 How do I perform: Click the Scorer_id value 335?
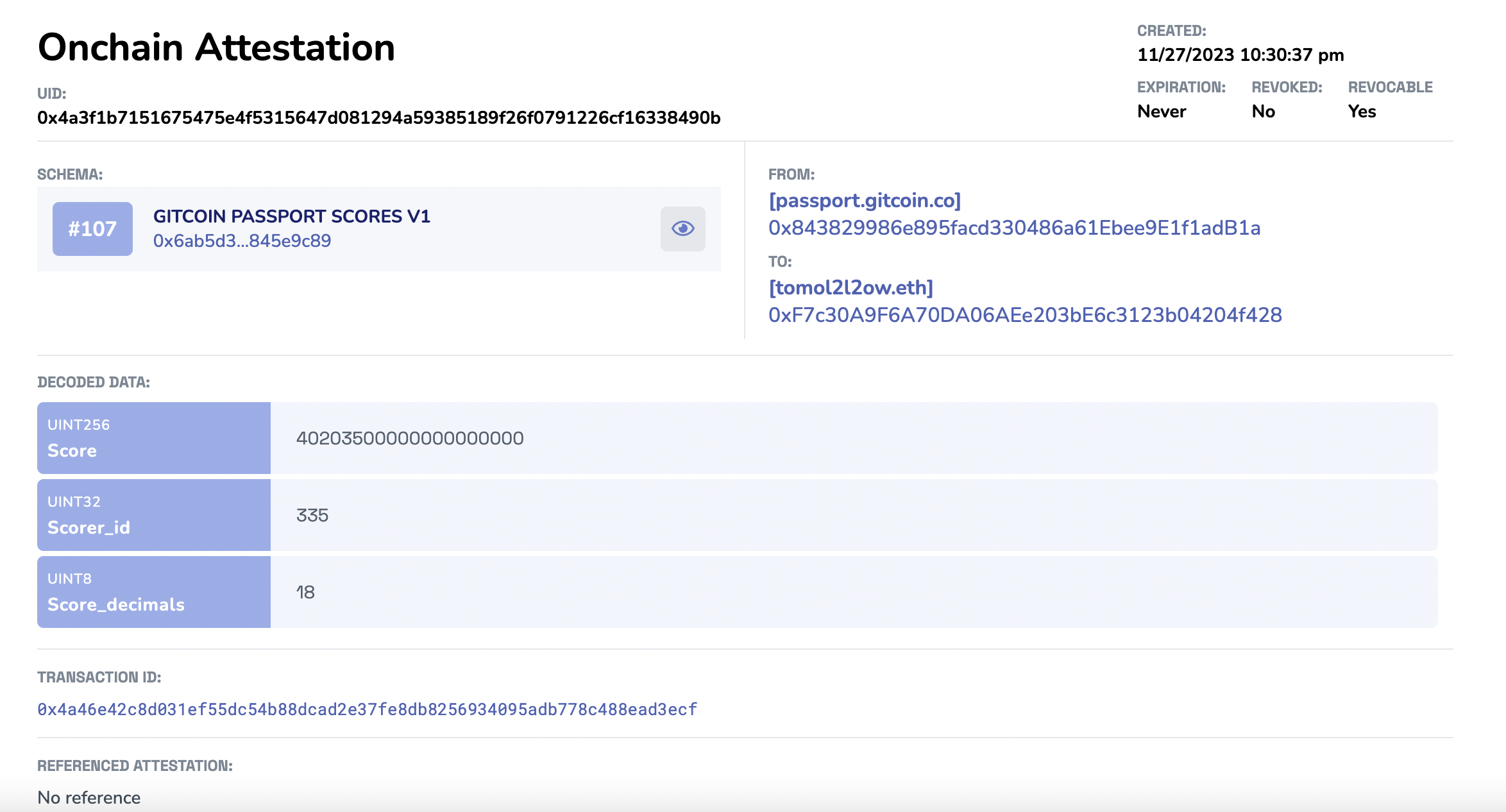[312, 516]
